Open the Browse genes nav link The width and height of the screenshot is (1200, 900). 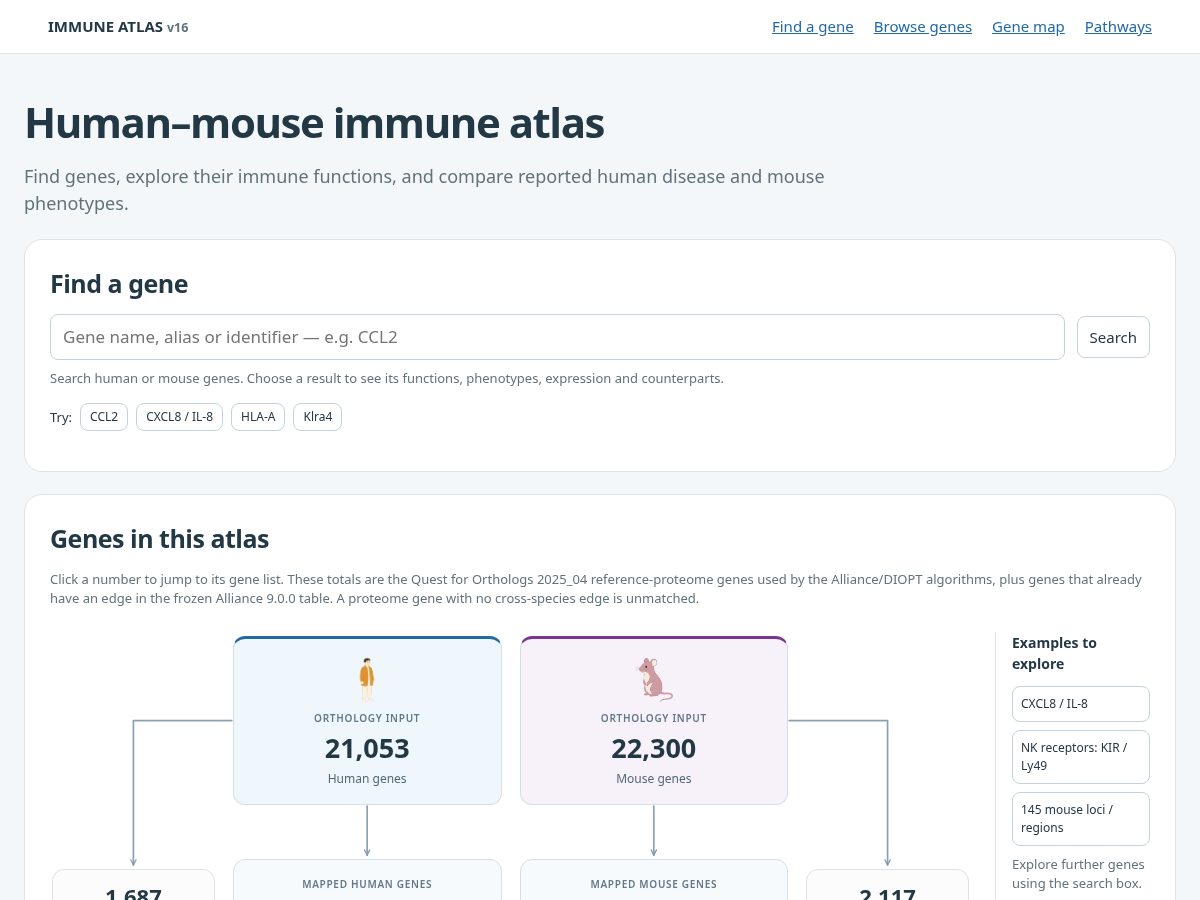(923, 27)
